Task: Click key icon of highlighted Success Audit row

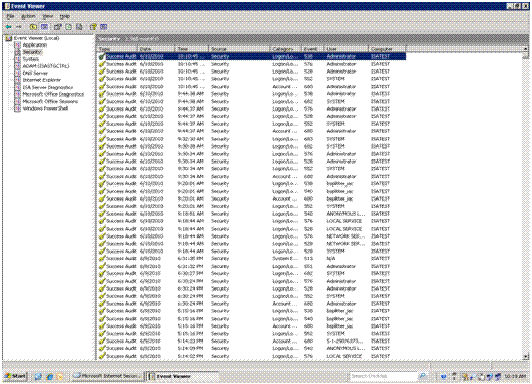Action: click(x=102, y=57)
